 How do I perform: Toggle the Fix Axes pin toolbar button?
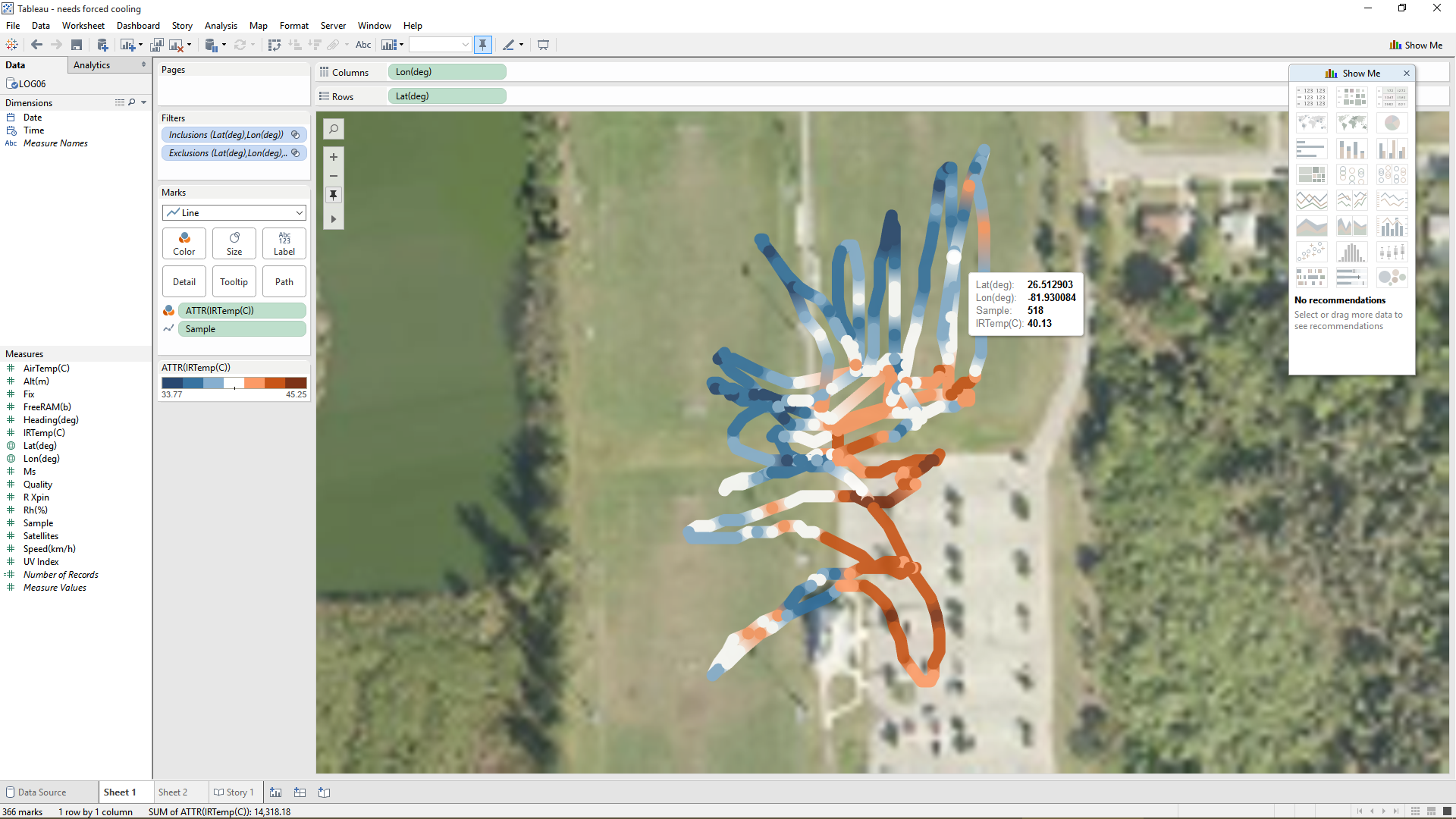coord(482,45)
